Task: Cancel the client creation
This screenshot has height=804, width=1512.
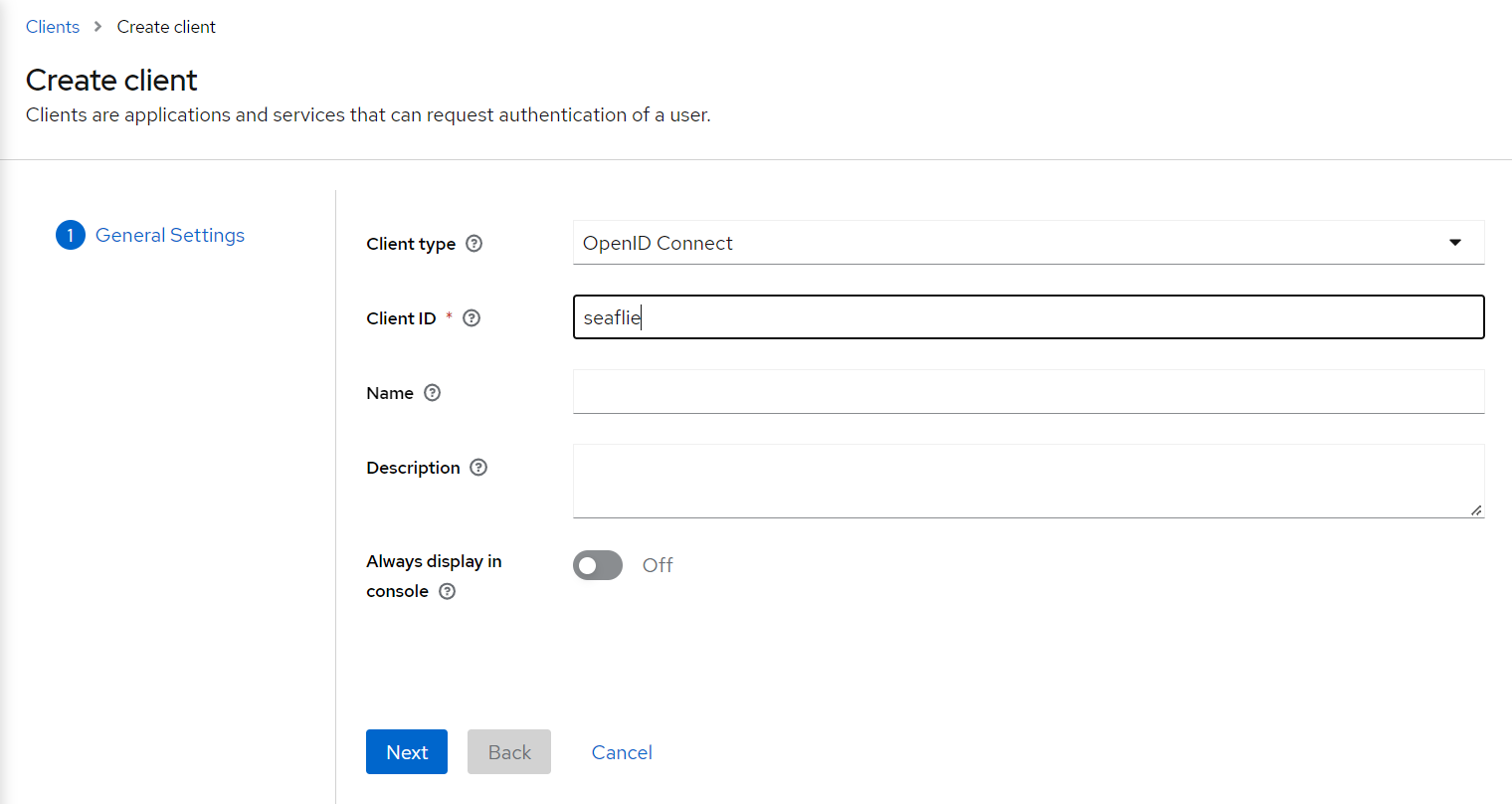Action: pos(622,752)
